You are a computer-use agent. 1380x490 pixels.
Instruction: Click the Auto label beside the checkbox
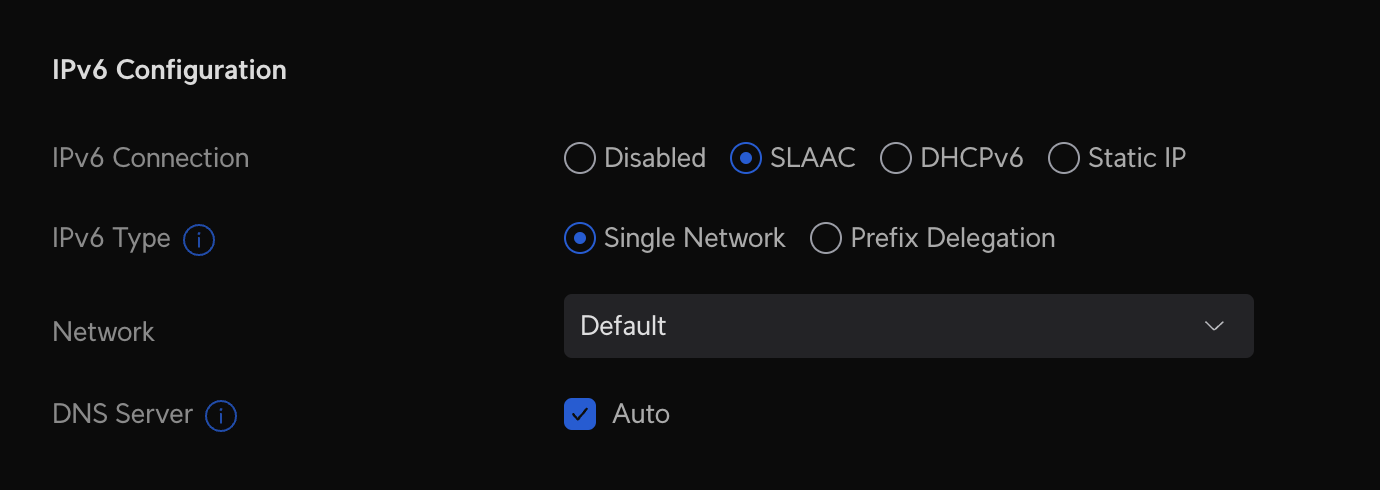coord(641,414)
